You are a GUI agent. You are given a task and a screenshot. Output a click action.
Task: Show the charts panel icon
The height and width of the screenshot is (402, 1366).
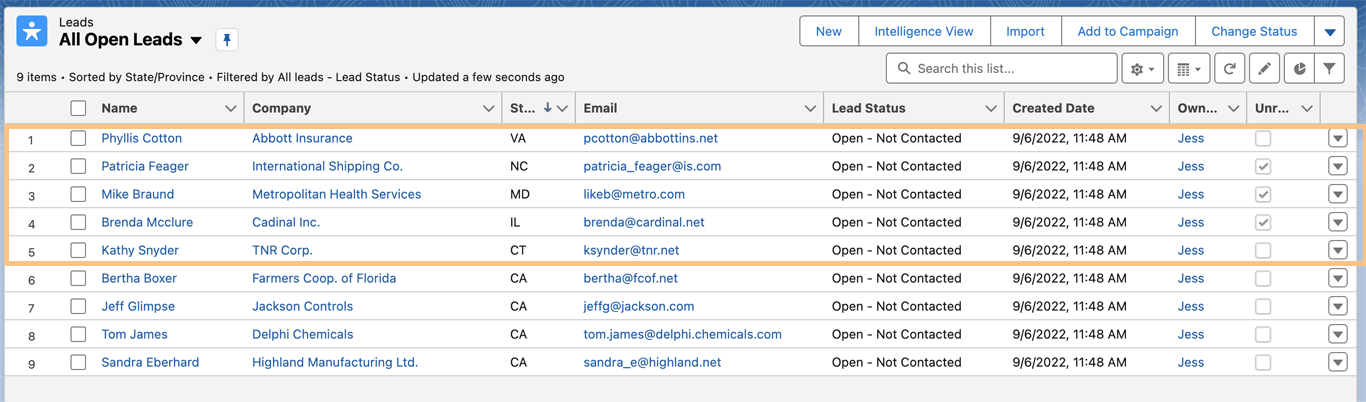tap(1299, 69)
